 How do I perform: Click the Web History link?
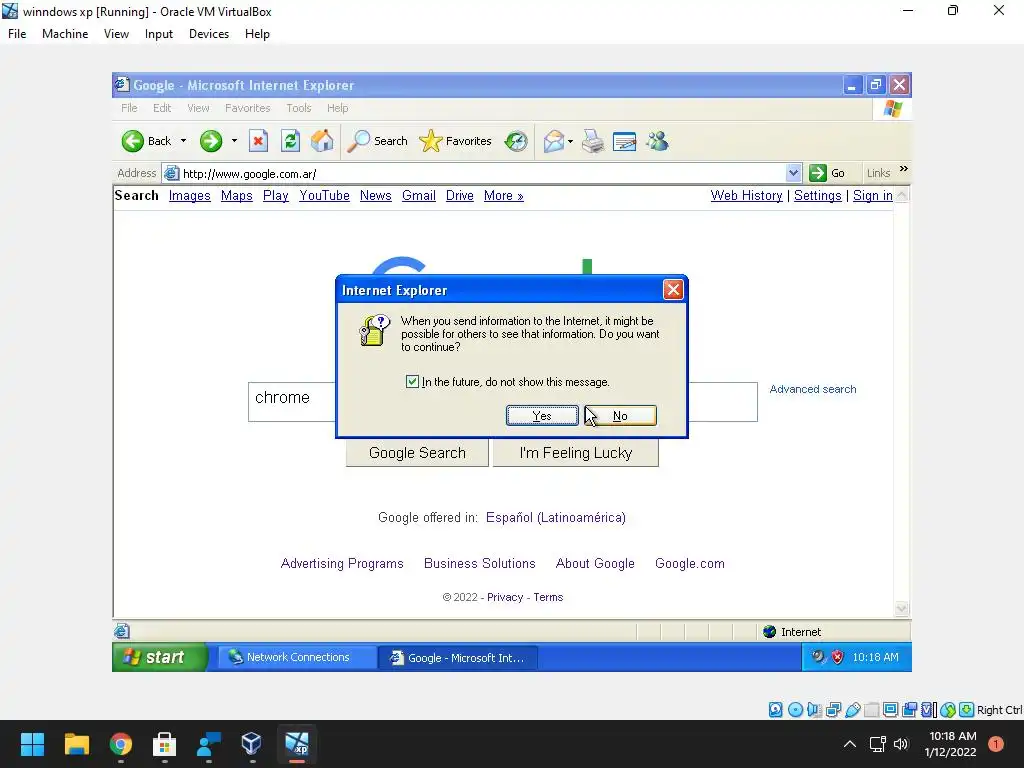click(746, 195)
